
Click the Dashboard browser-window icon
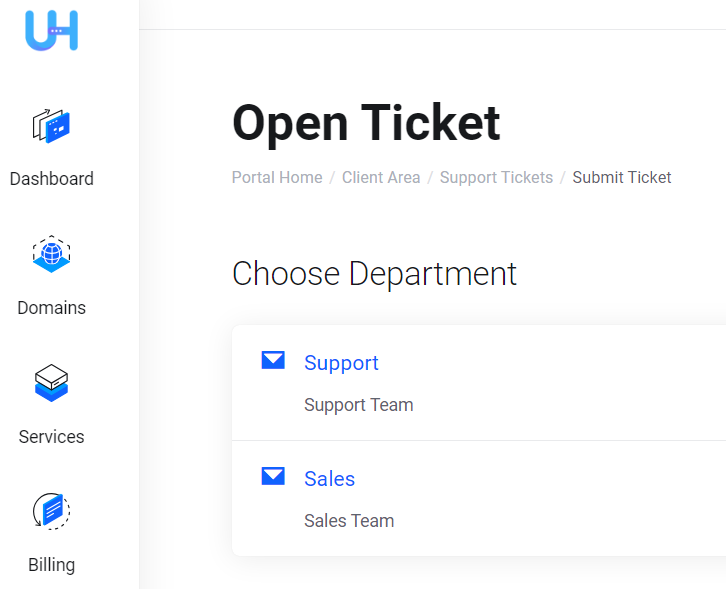(52, 126)
